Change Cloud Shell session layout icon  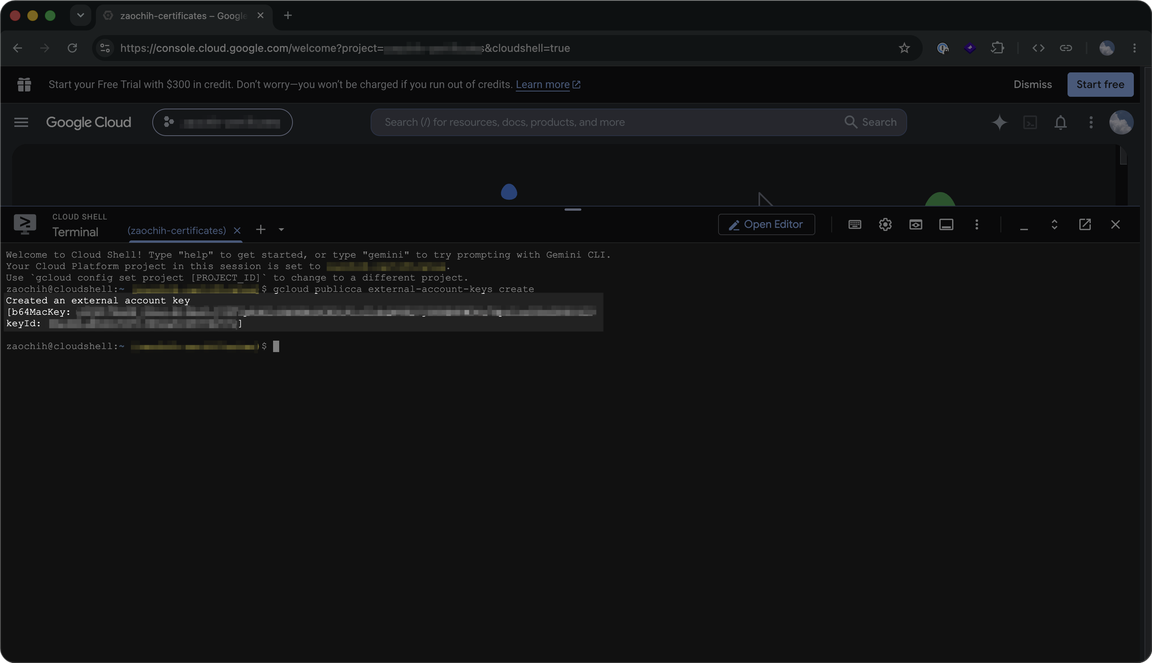(x=946, y=224)
